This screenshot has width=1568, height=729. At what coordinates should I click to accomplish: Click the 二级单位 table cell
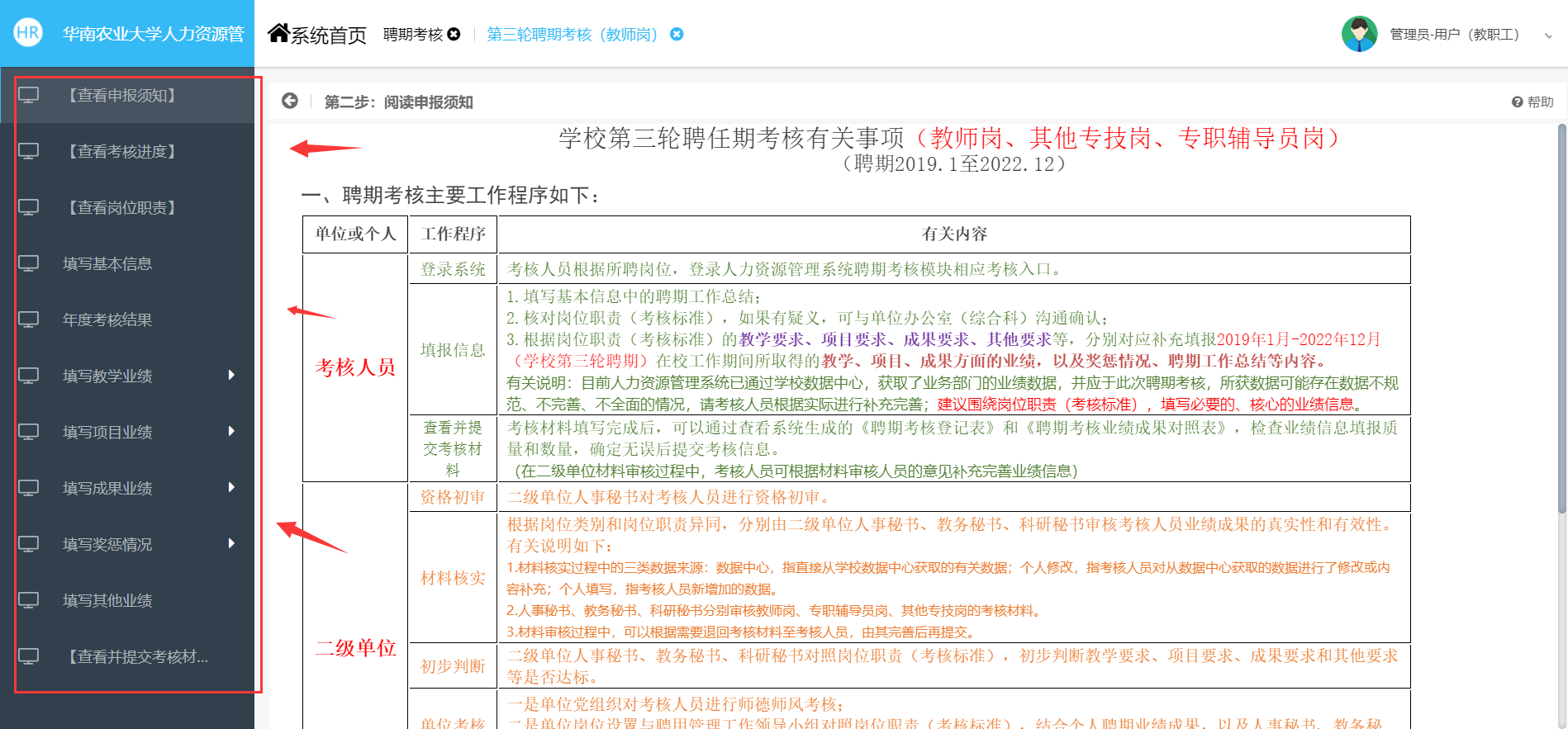[x=355, y=648]
